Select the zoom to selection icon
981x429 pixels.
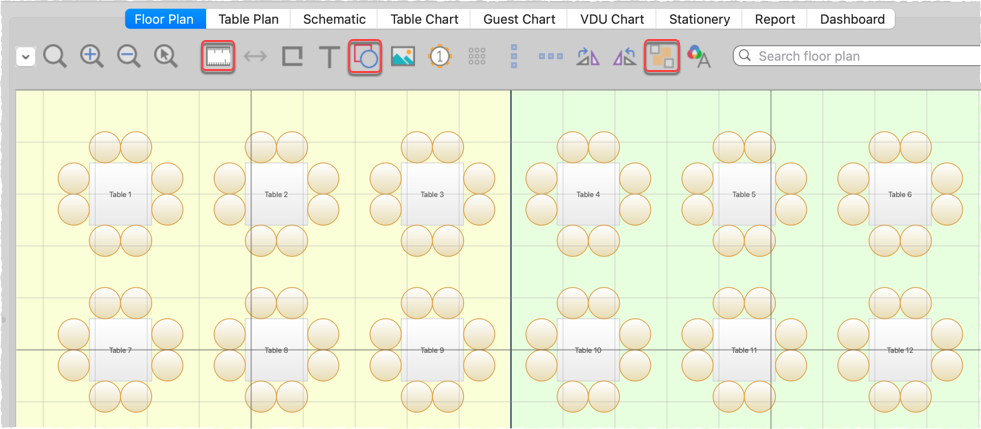click(165, 57)
